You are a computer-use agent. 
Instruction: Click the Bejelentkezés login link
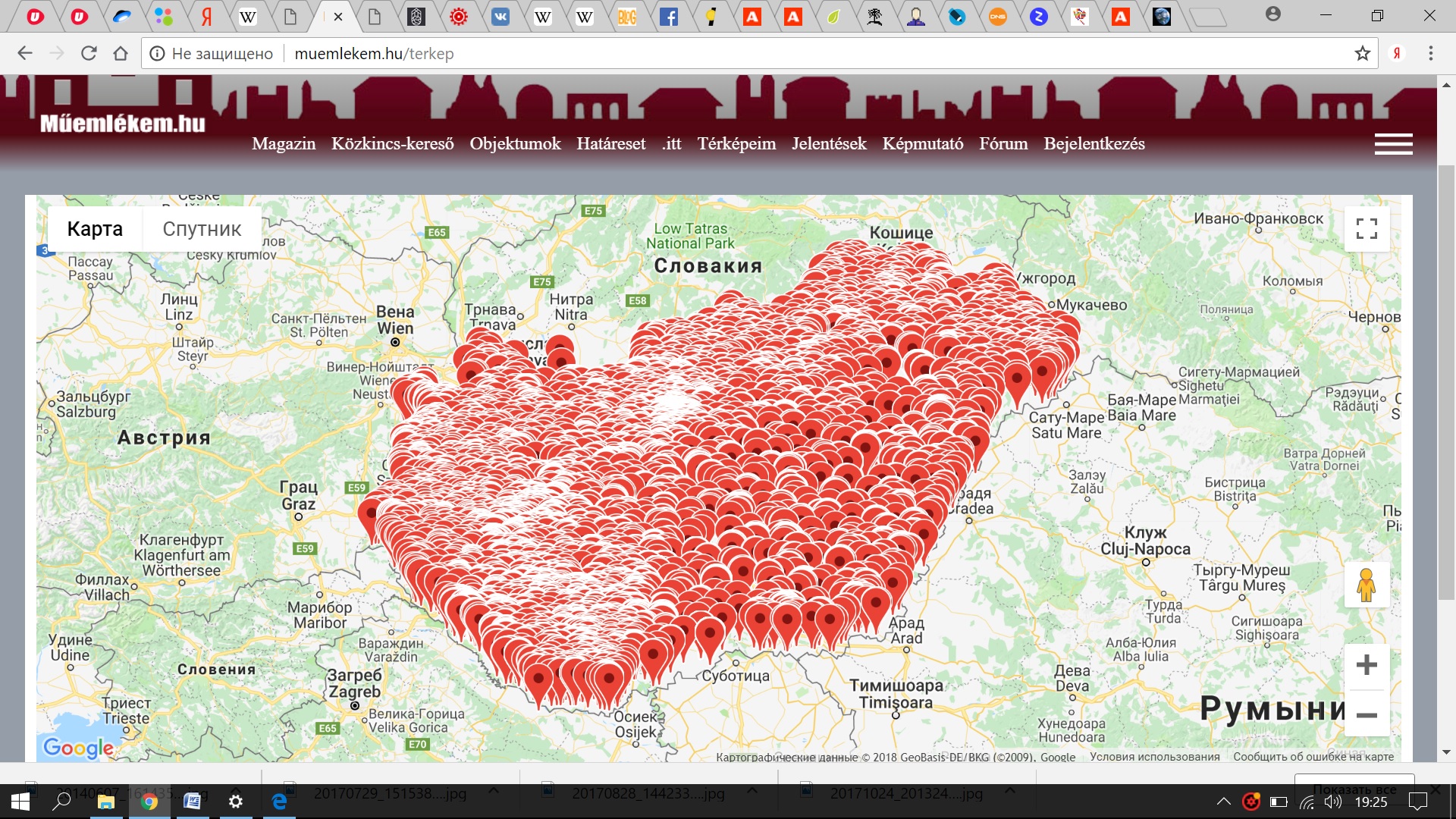pyautogui.click(x=1094, y=144)
